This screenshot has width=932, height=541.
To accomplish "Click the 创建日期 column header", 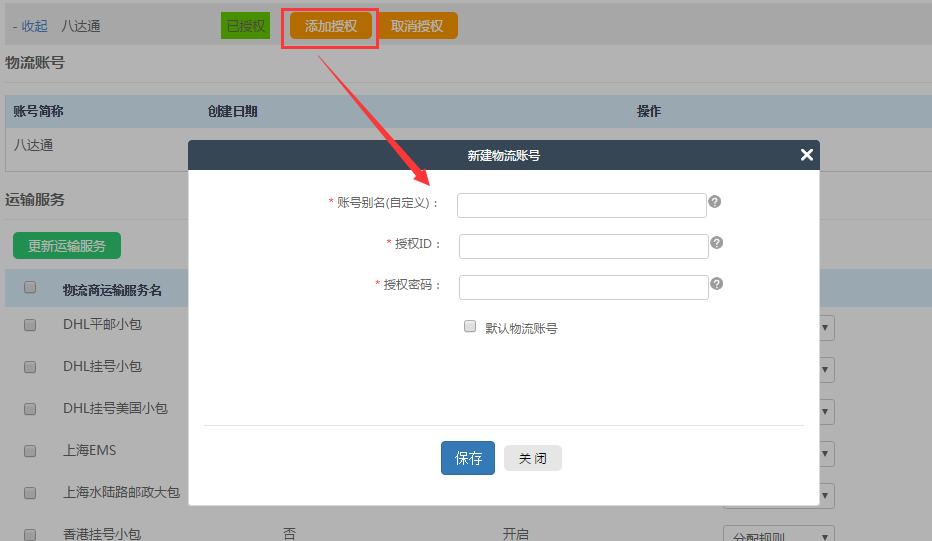I will [232, 111].
